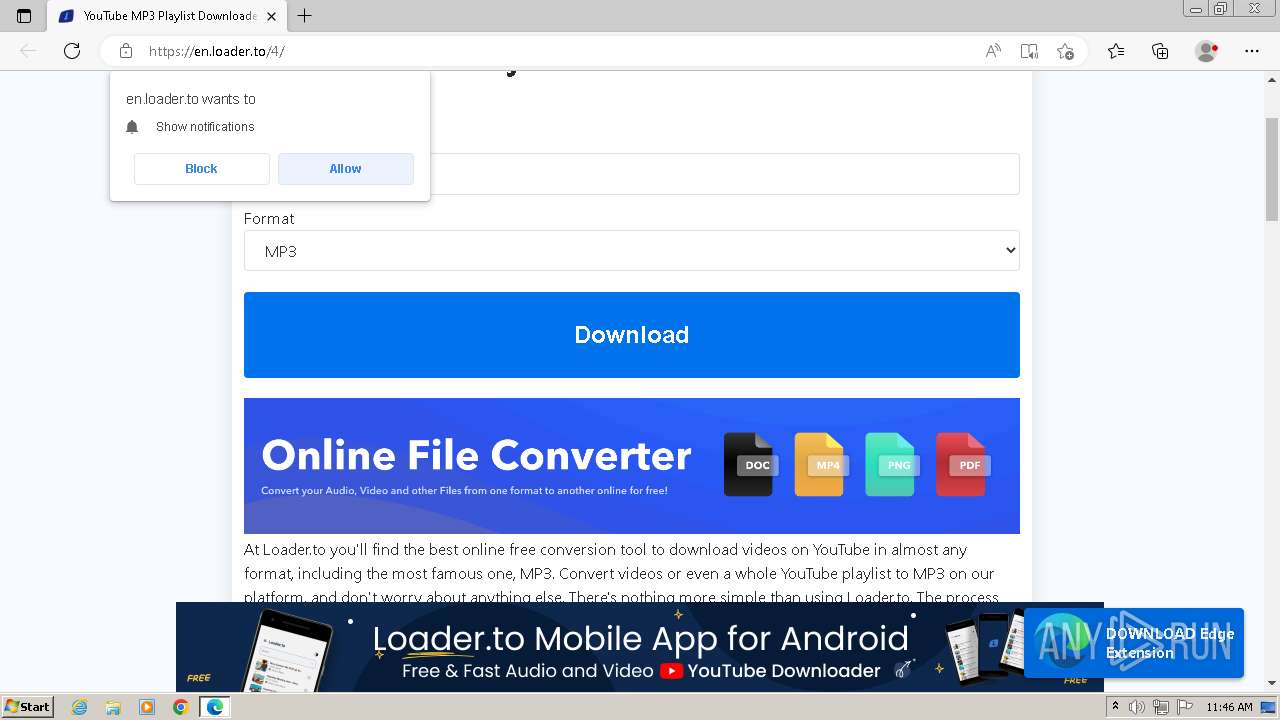Click the network tray icon
This screenshot has width=1280, height=720.
pyautogui.click(x=1161, y=707)
